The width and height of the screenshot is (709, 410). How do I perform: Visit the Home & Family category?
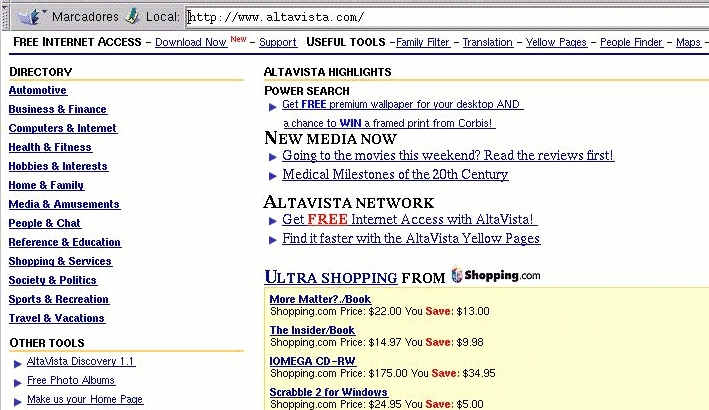click(46, 185)
